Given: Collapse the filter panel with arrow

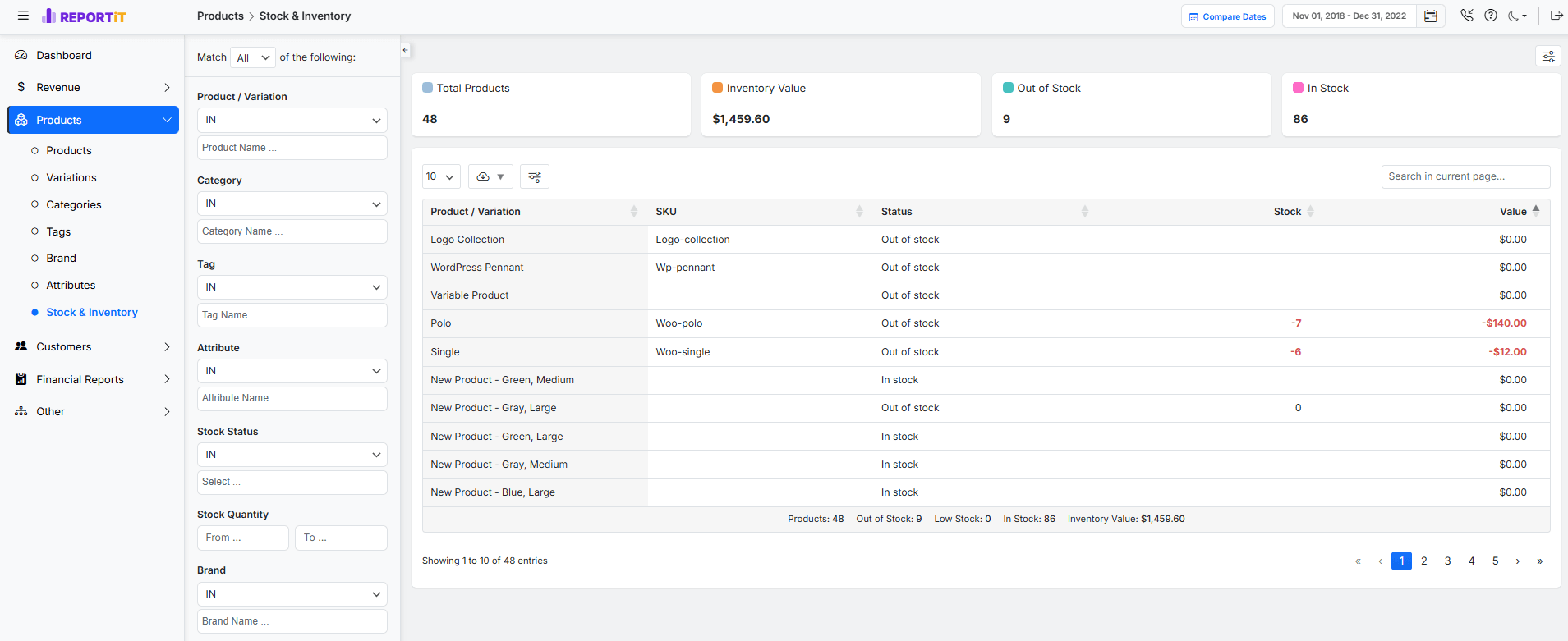Looking at the screenshot, I should [405, 50].
